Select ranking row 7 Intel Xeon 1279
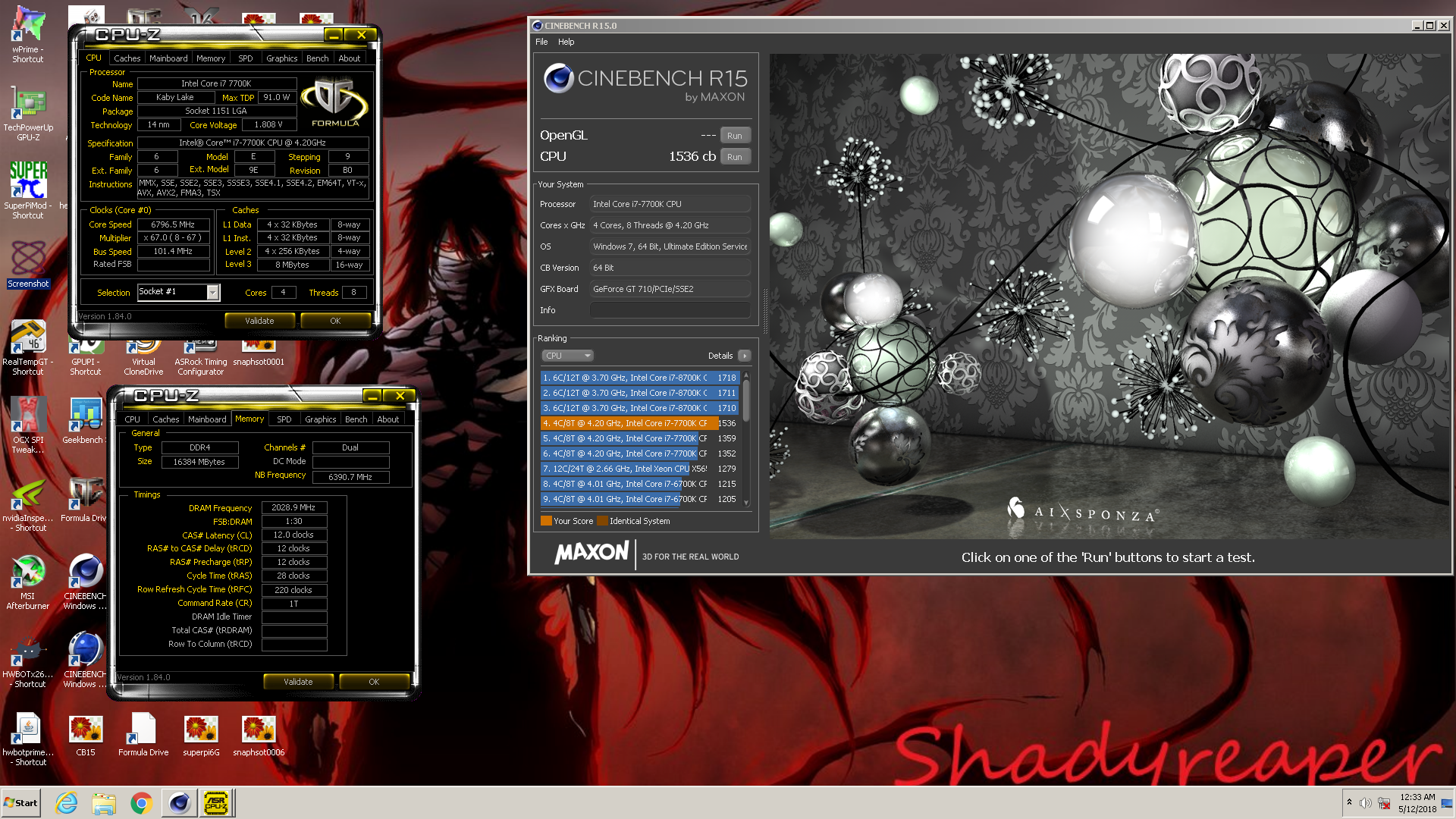The image size is (1456, 819). 639,469
